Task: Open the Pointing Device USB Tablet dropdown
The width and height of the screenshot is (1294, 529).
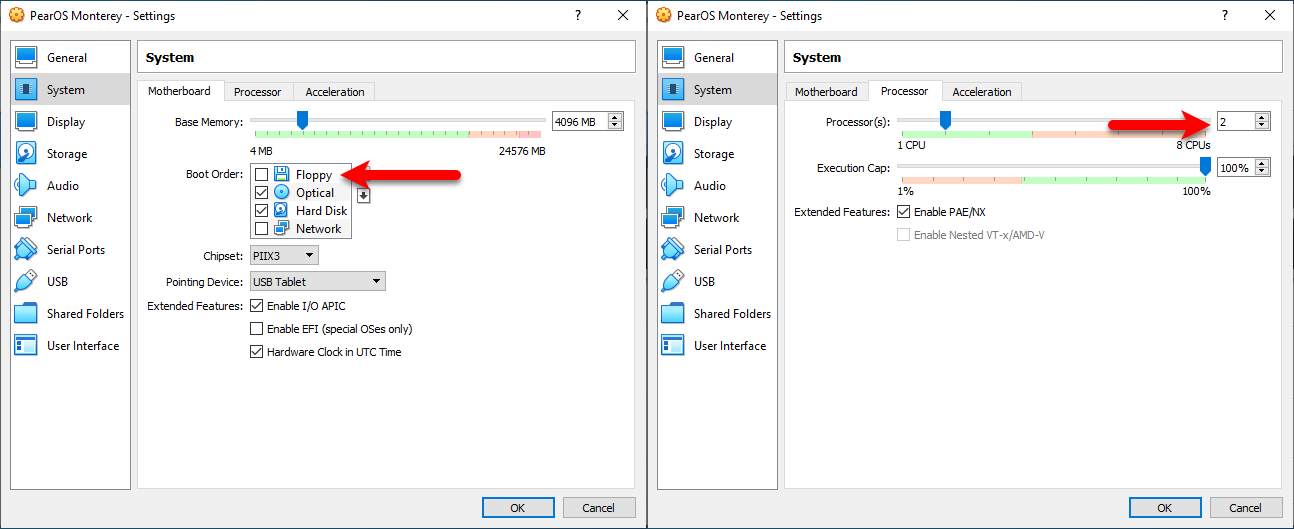Action: 318,282
